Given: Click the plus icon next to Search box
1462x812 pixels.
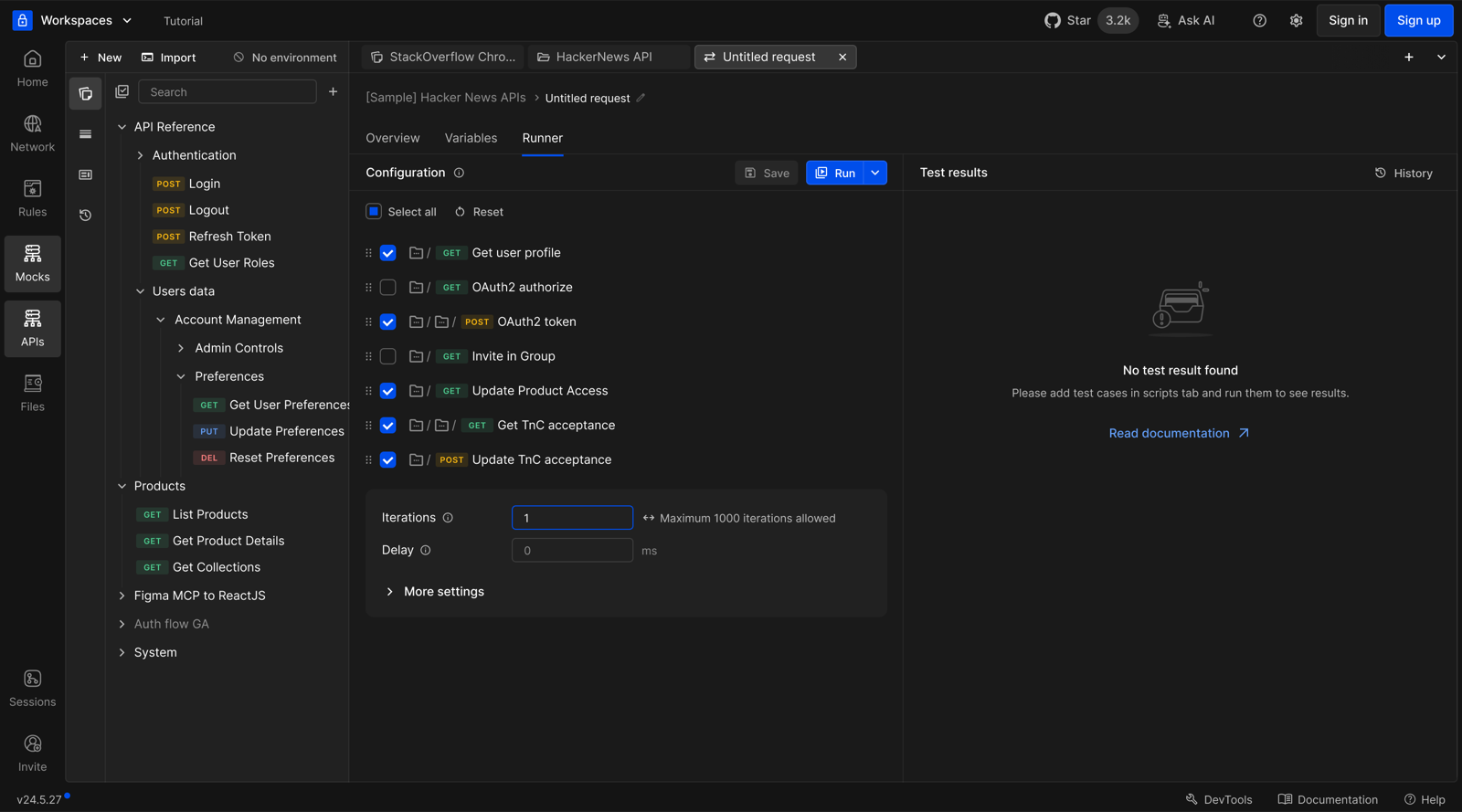Looking at the screenshot, I should (334, 91).
